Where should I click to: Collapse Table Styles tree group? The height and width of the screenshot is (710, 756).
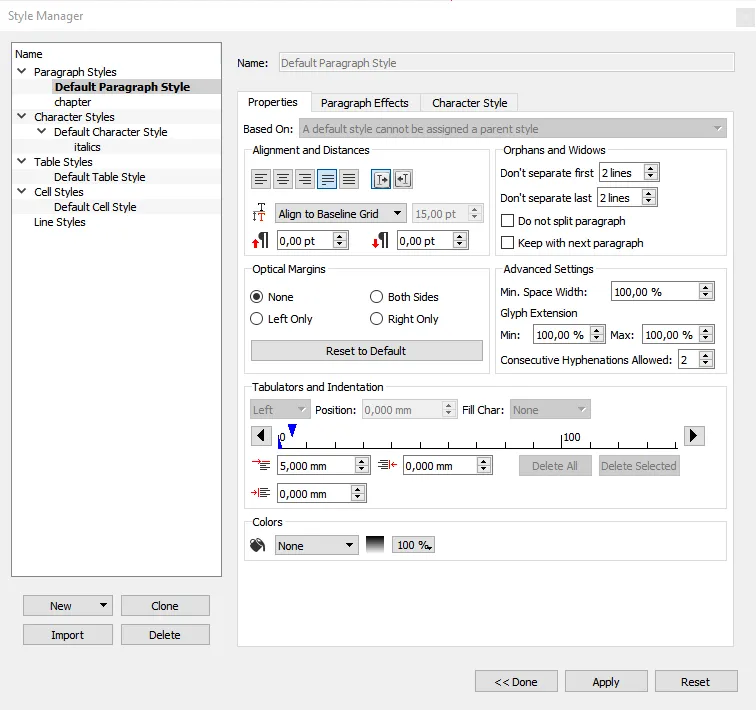pyautogui.click(x=22, y=161)
